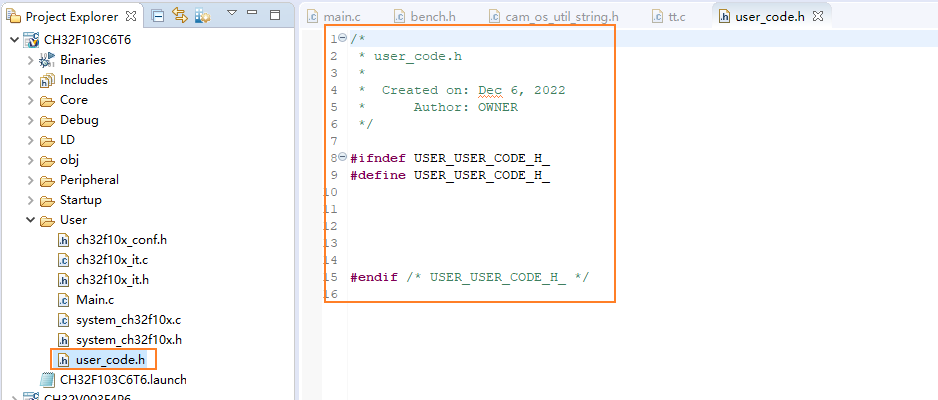938x400 pixels.
Task: Select ch32f10x_it.h file
Action: tap(112, 280)
